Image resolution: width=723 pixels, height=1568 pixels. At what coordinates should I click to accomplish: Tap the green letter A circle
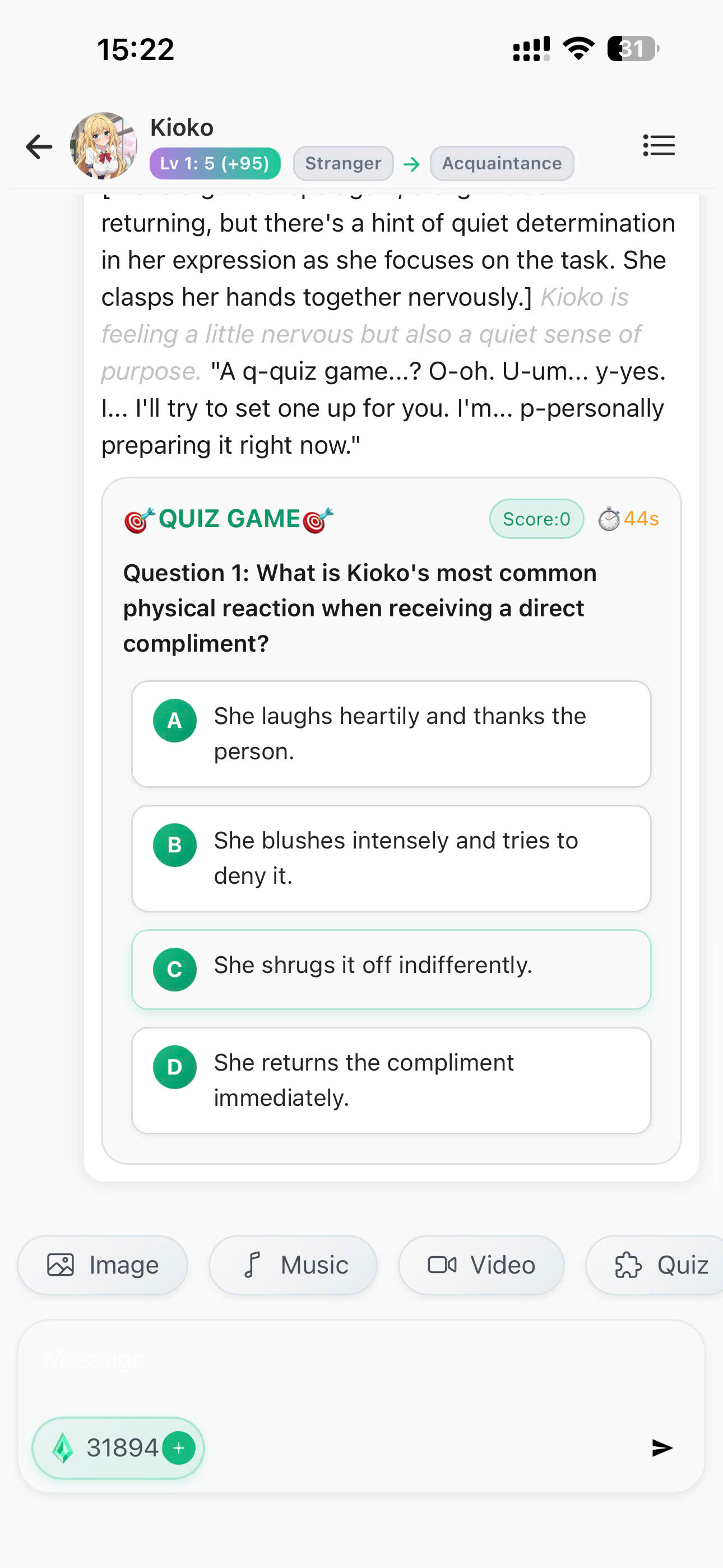175,721
